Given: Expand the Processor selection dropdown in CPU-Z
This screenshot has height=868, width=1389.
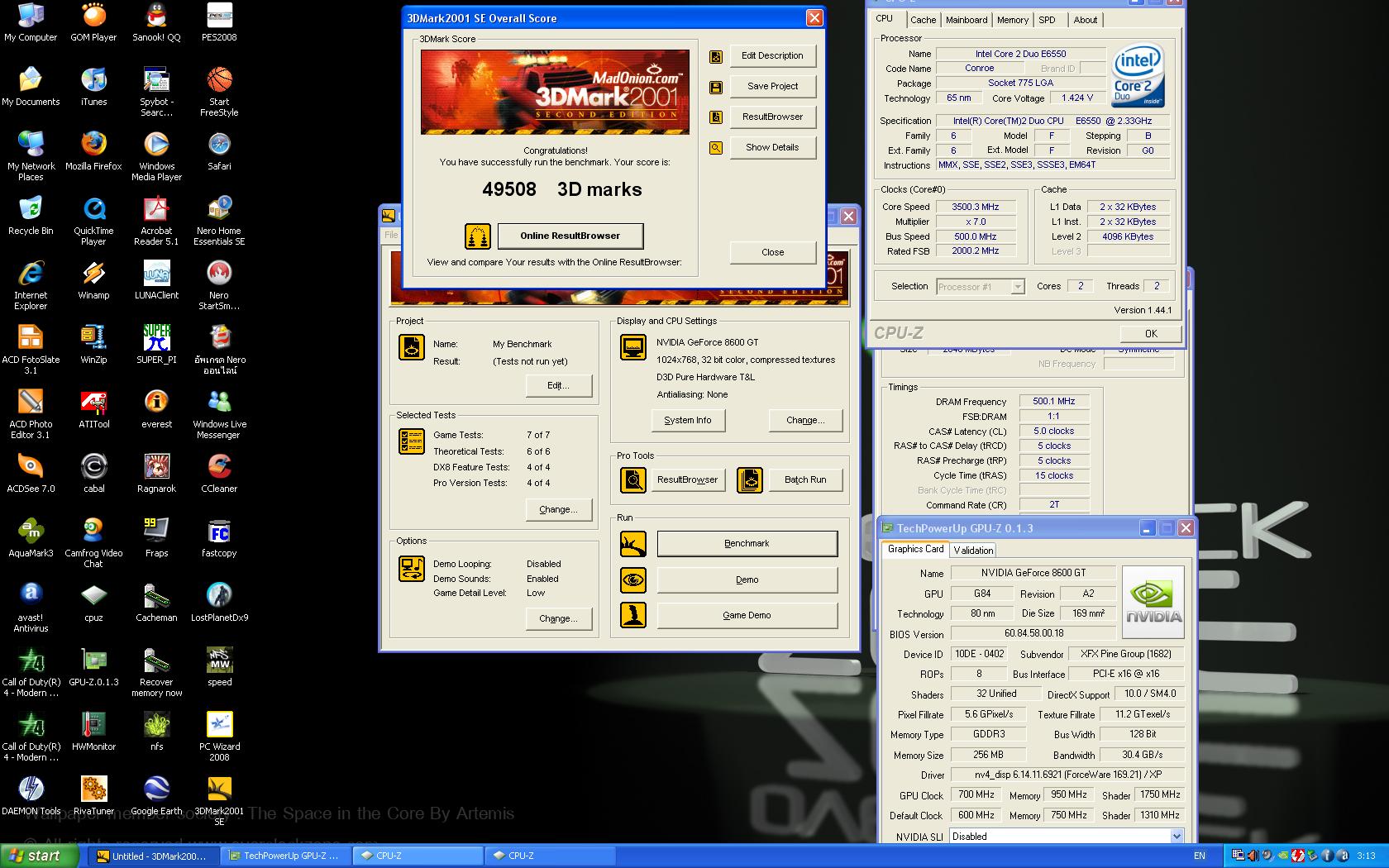Looking at the screenshot, I should pyautogui.click(x=1018, y=287).
